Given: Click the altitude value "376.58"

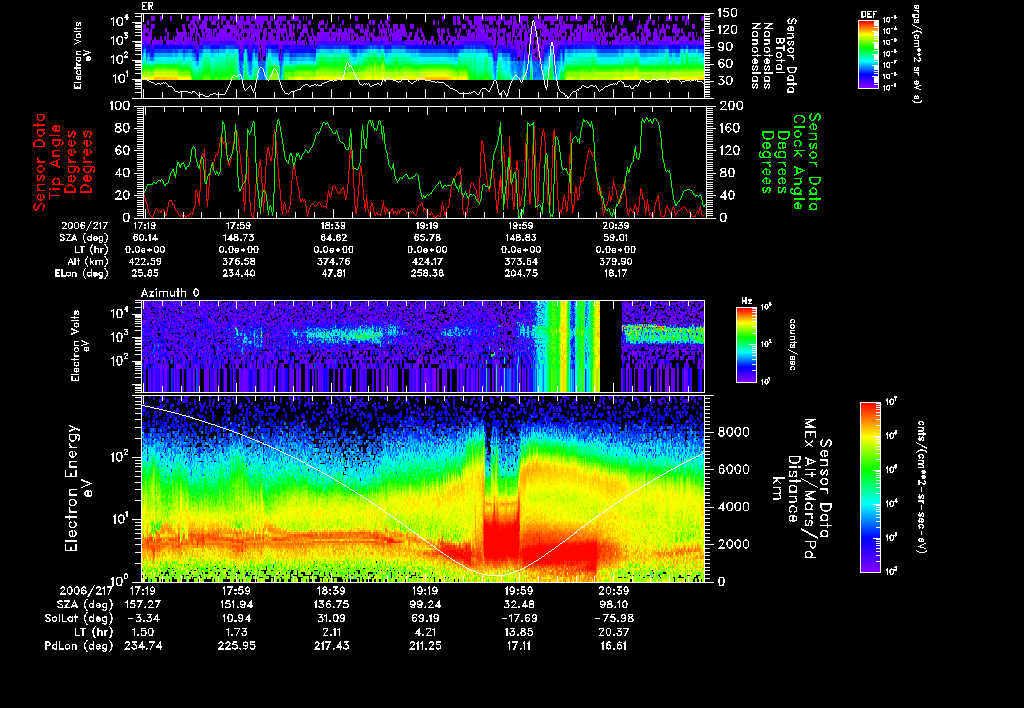Looking at the screenshot, I should pyautogui.click(x=238, y=261).
